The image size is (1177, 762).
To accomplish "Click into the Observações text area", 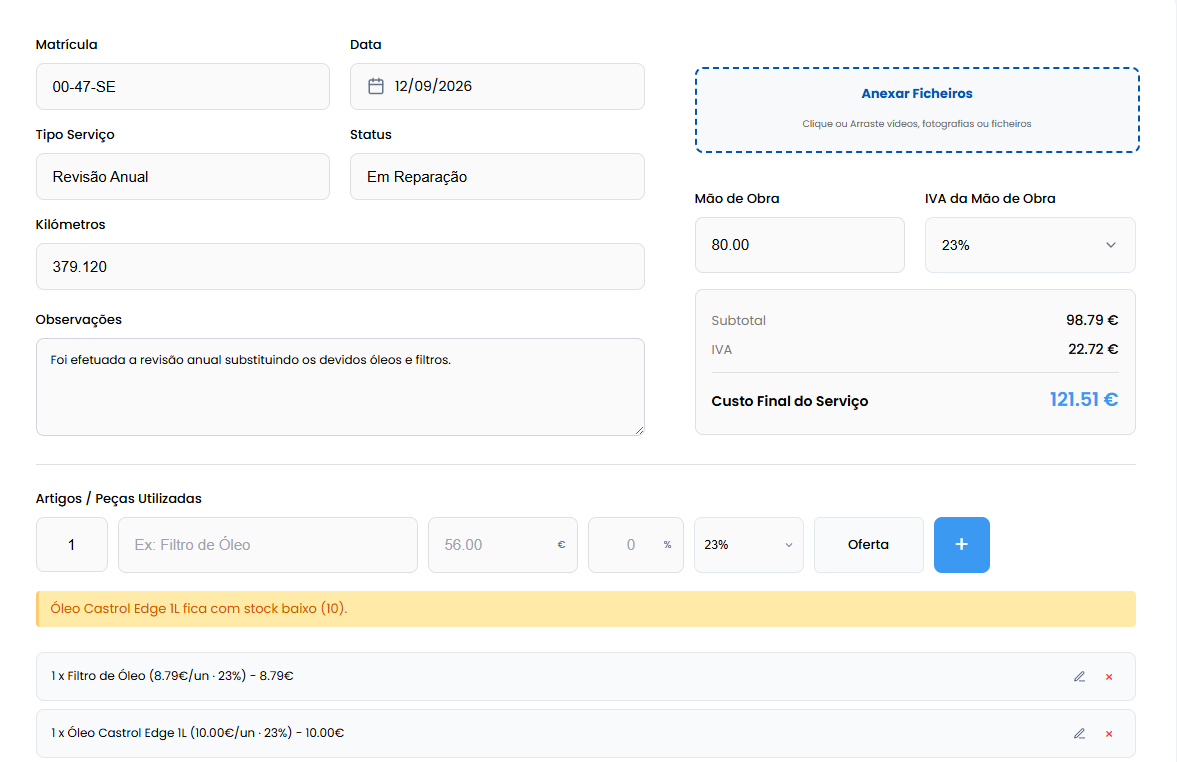I will pyautogui.click(x=340, y=387).
